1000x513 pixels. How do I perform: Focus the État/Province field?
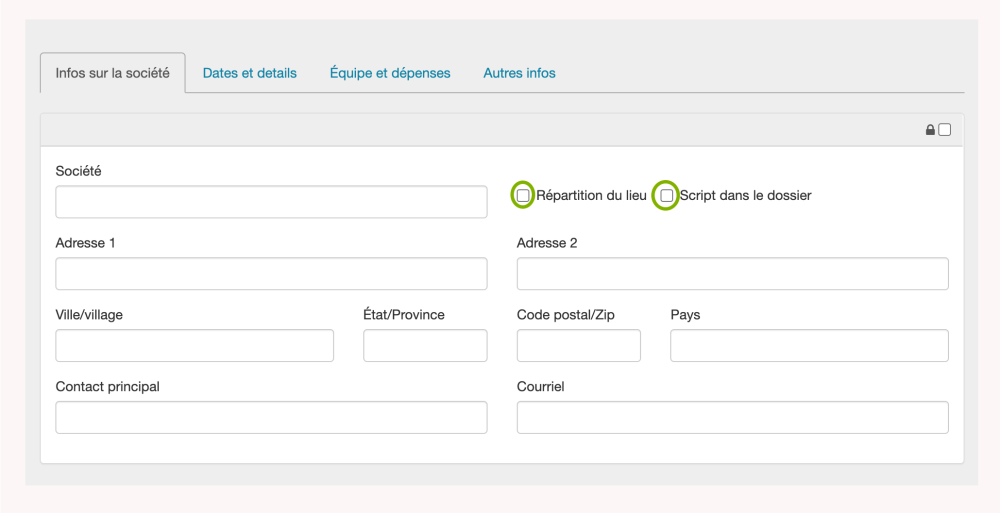(425, 346)
